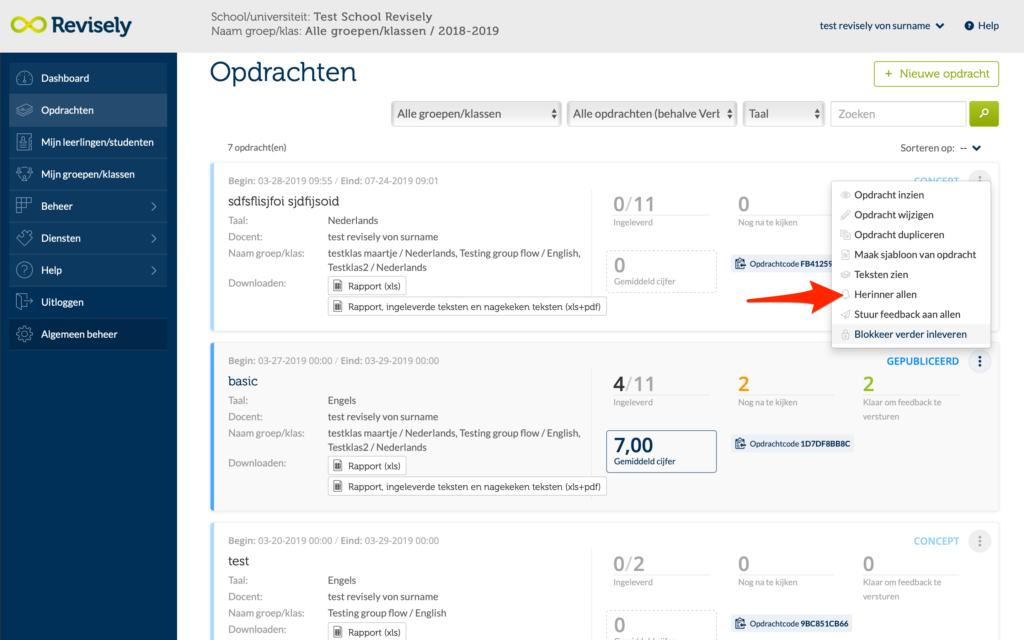The height and width of the screenshot is (640, 1024).
Task: Click the green search magnifier button
Action: point(984,114)
